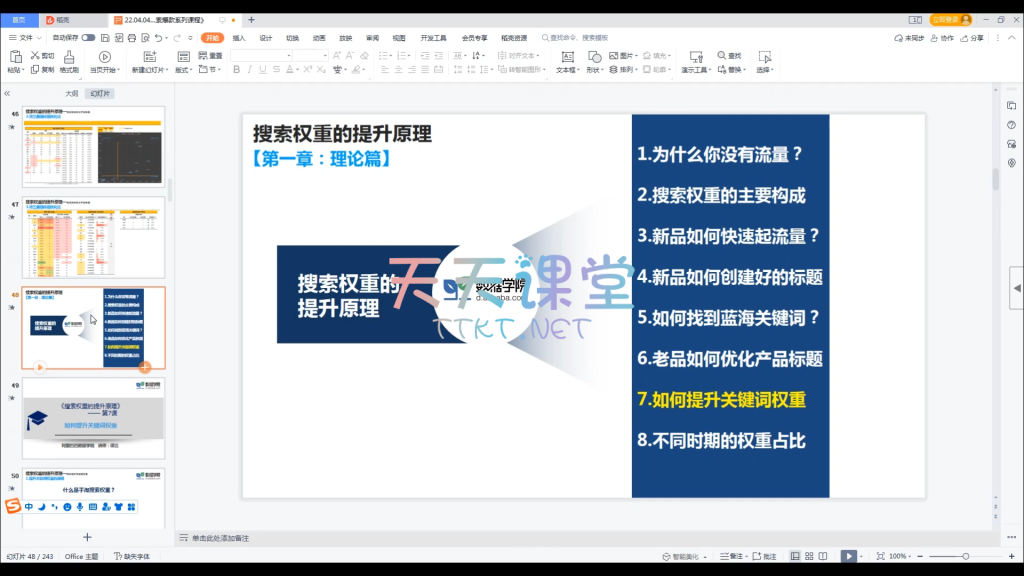This screenshot has height=576, width=1024.
Task: Open the Animation (动画) ribbon tab
Action: (x=319, y=38)
